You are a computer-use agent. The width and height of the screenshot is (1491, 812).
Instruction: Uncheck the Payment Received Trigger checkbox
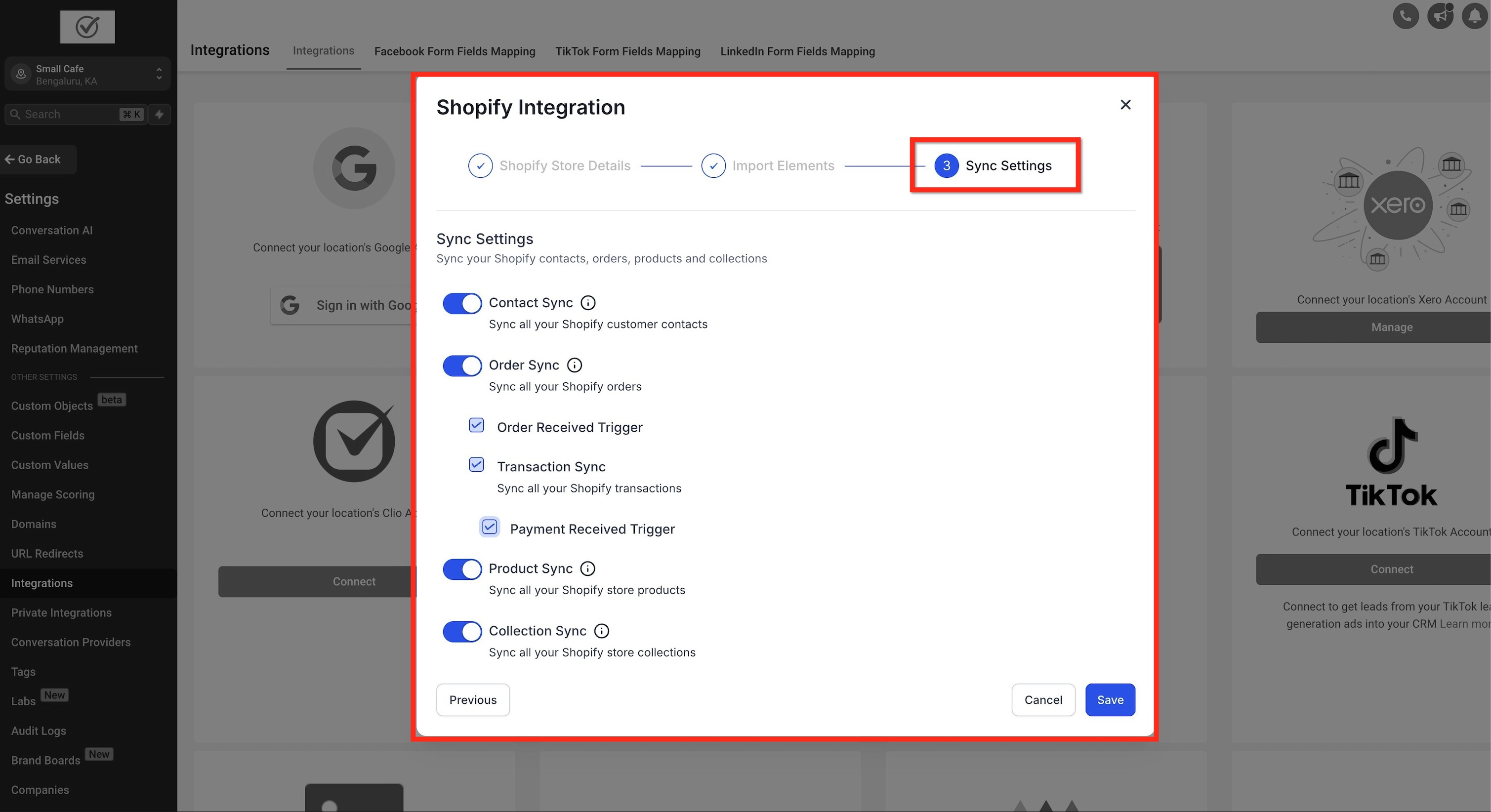(489, 527)
